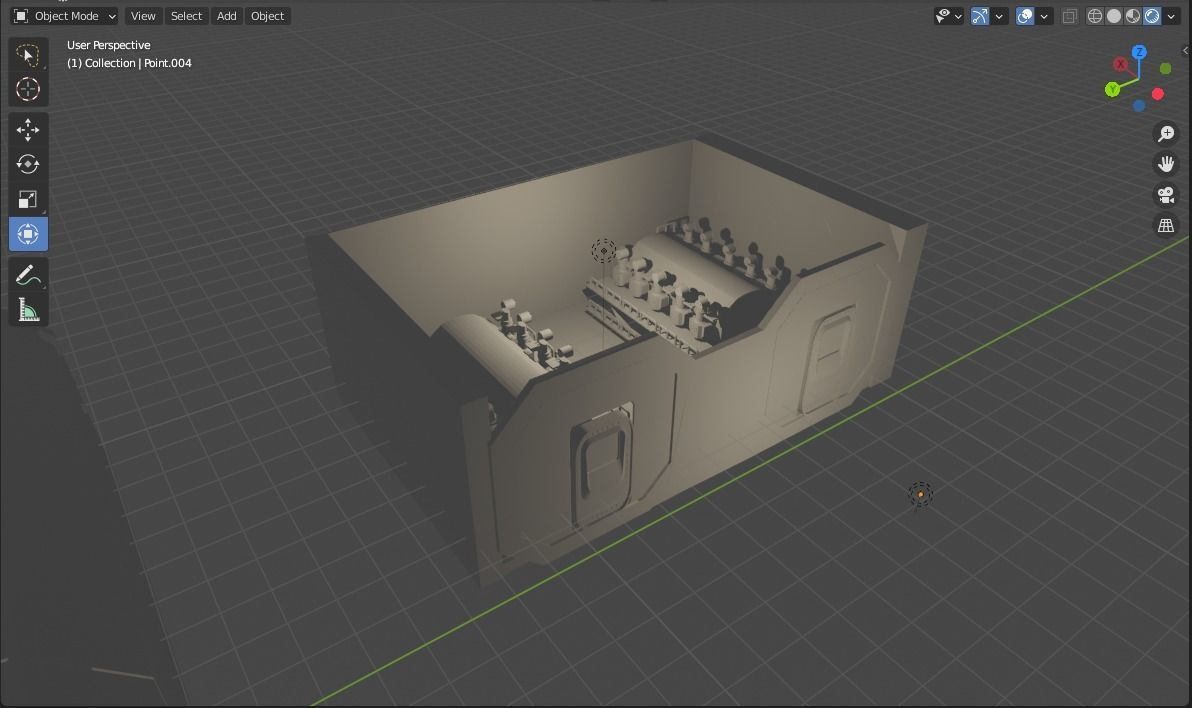Image resolution: width=1192 pixels, height=708 pixels.
Task: Click the green Y axis gizmo ball
Action: (1112, 89)
